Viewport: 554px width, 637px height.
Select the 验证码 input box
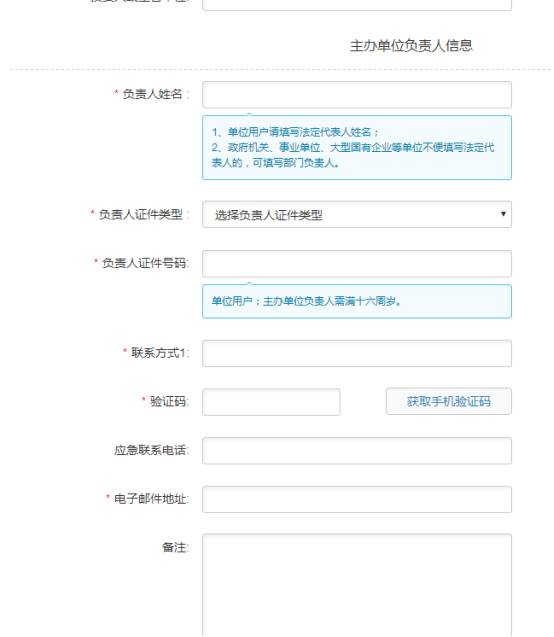tap(271, 402)
